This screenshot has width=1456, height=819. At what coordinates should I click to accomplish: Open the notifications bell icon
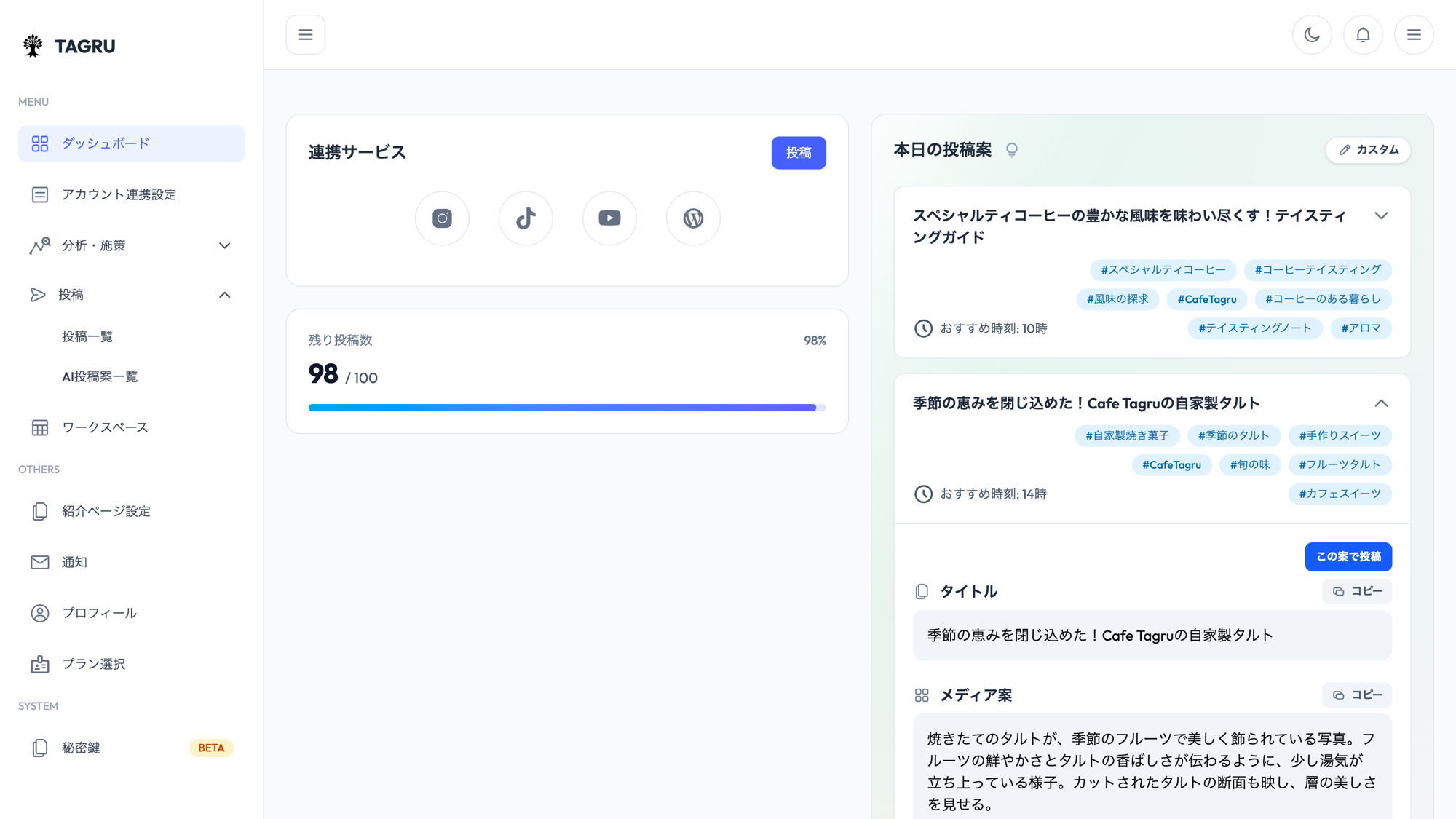1363,35
